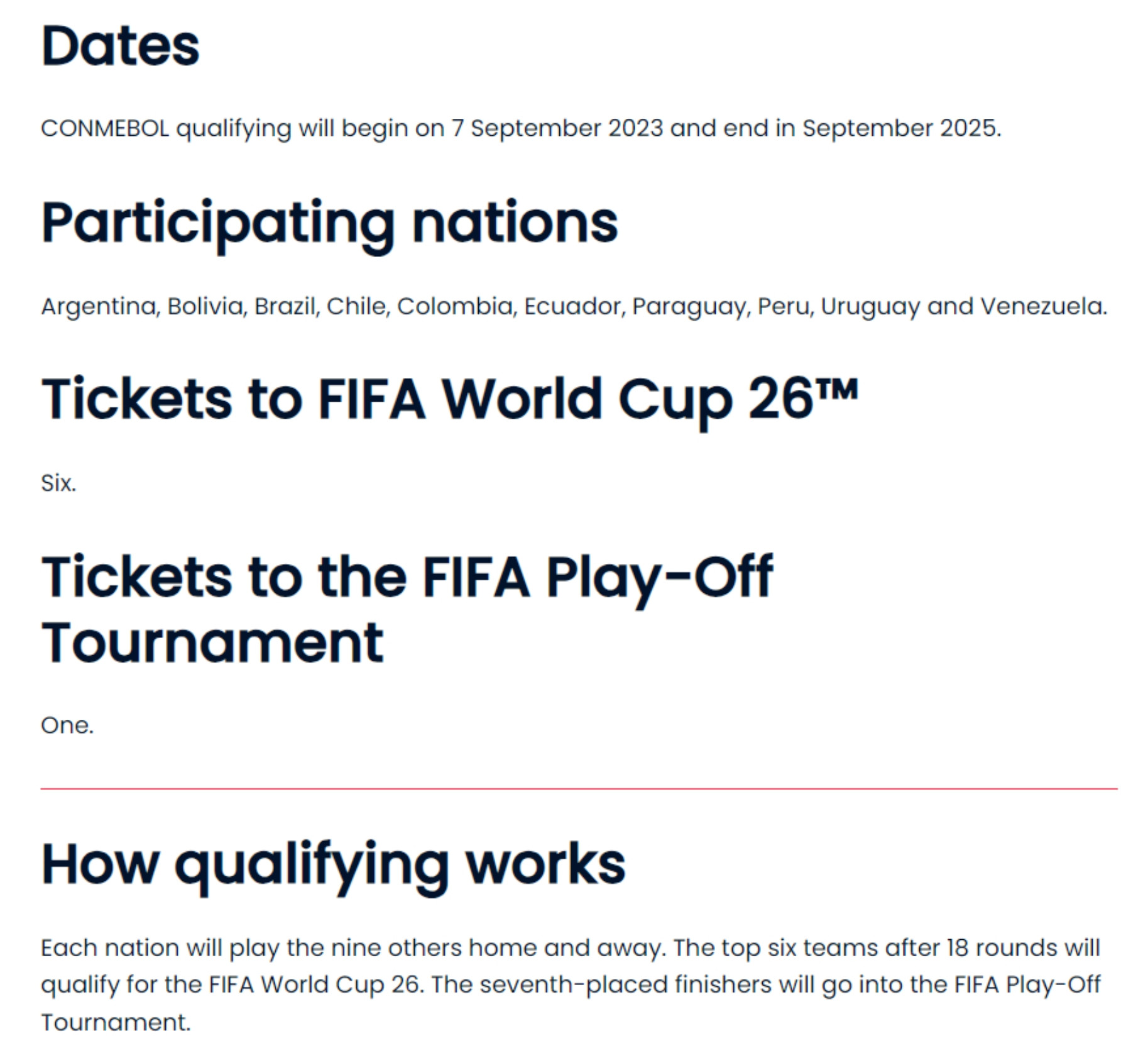Select the Participating nations heading

click(x=330, y=225)
